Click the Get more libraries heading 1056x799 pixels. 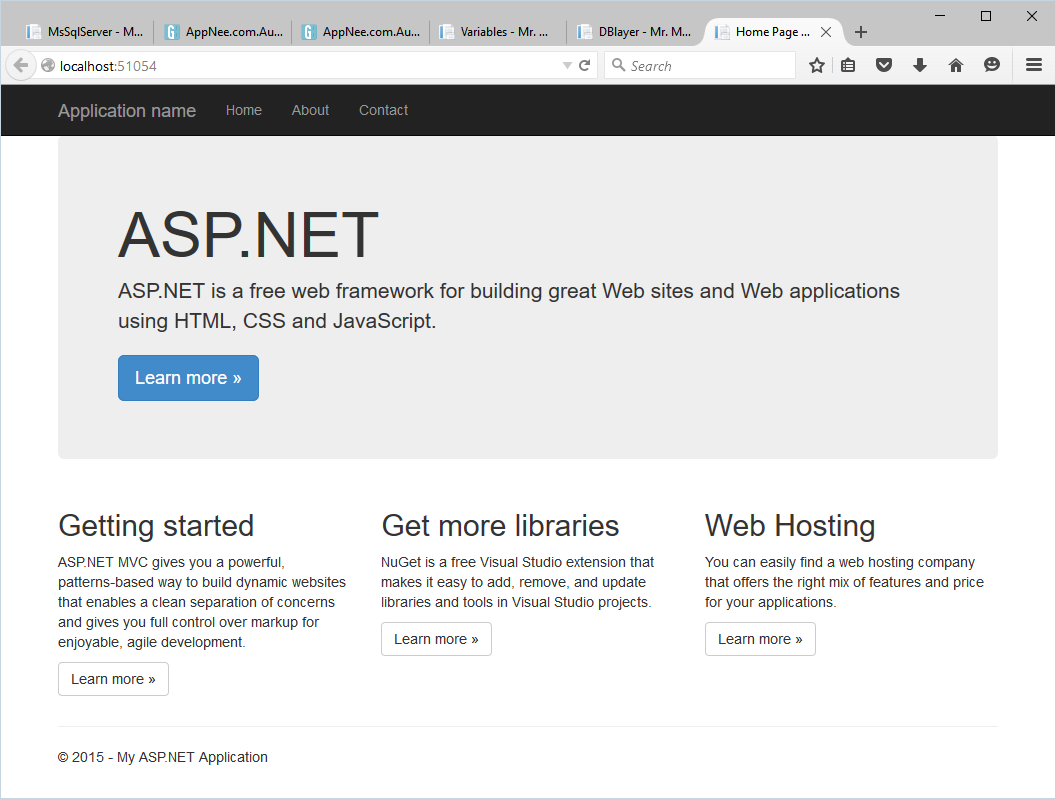pos(500,526)
